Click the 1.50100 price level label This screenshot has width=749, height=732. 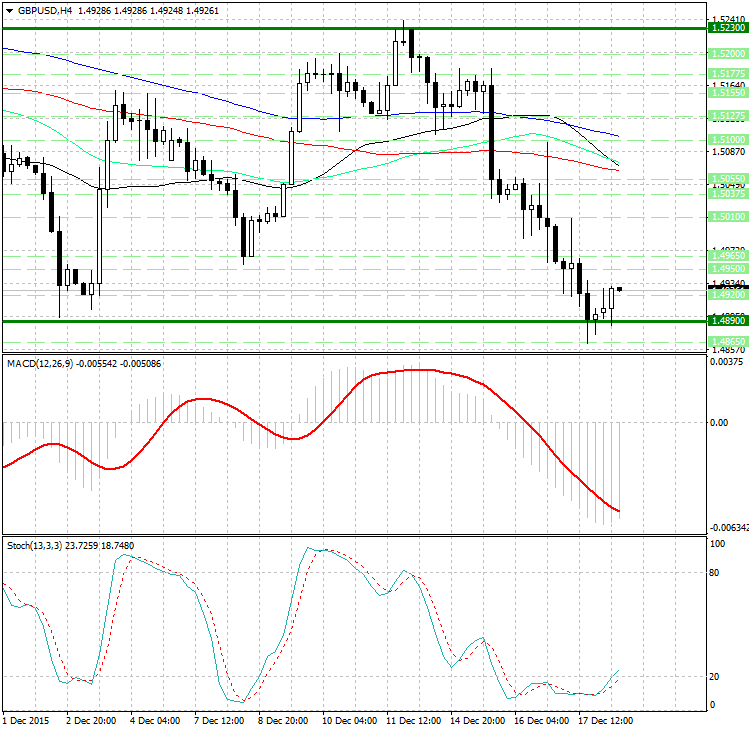pyautogui.click(x=726, y=216)
